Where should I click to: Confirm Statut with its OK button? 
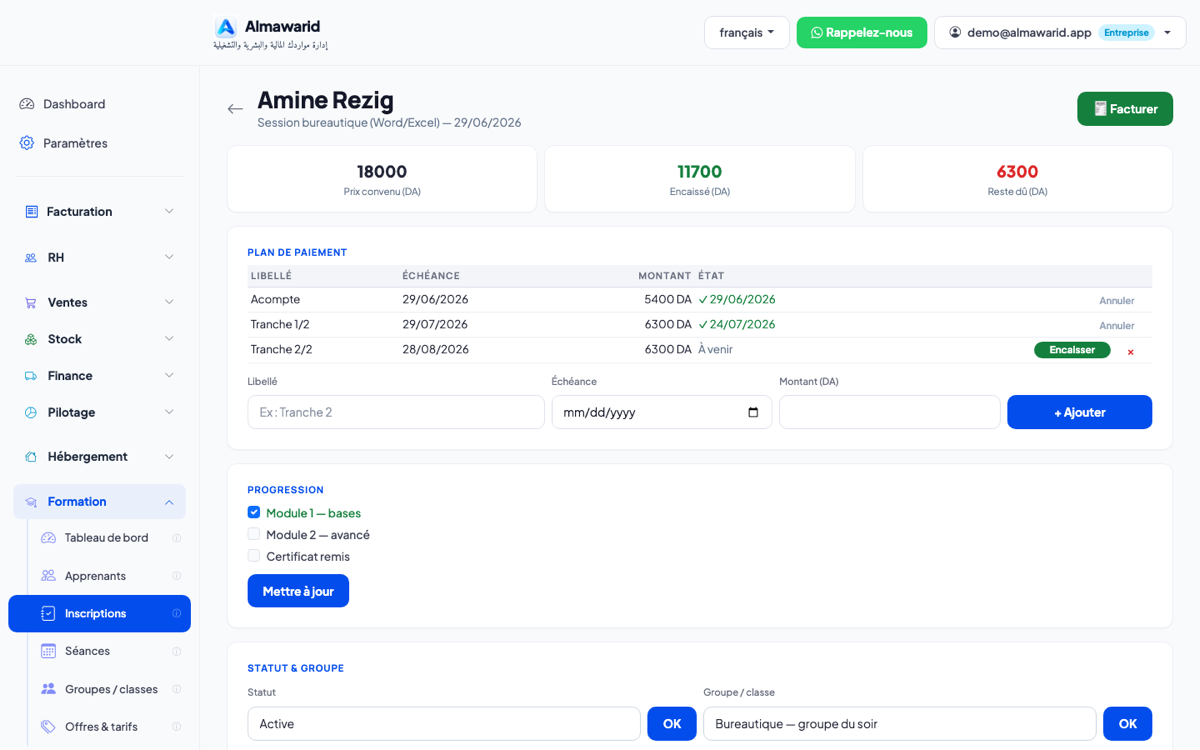(x=672, y=724)
